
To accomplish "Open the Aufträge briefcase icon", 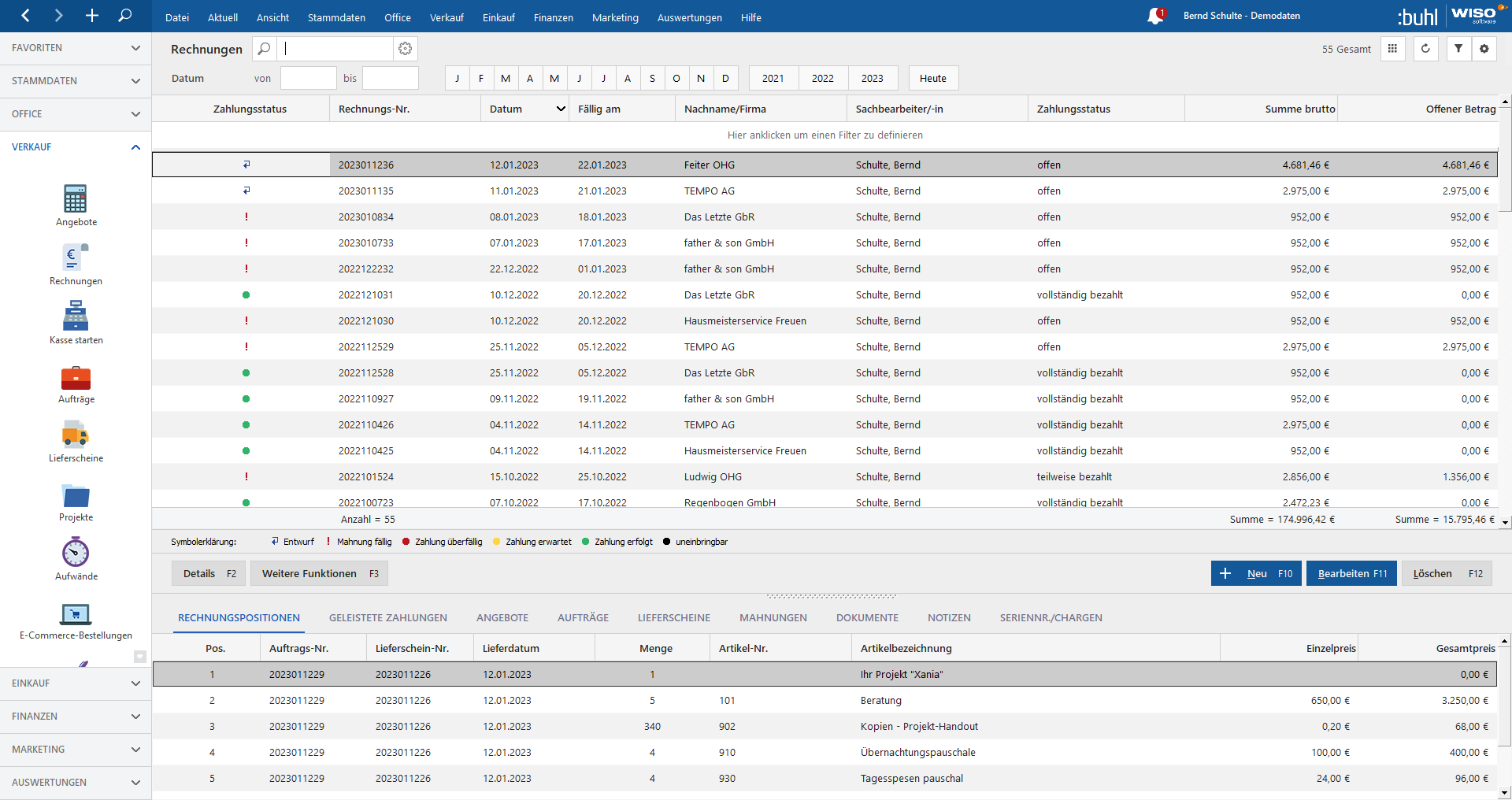I will click(x=76, y=378).
